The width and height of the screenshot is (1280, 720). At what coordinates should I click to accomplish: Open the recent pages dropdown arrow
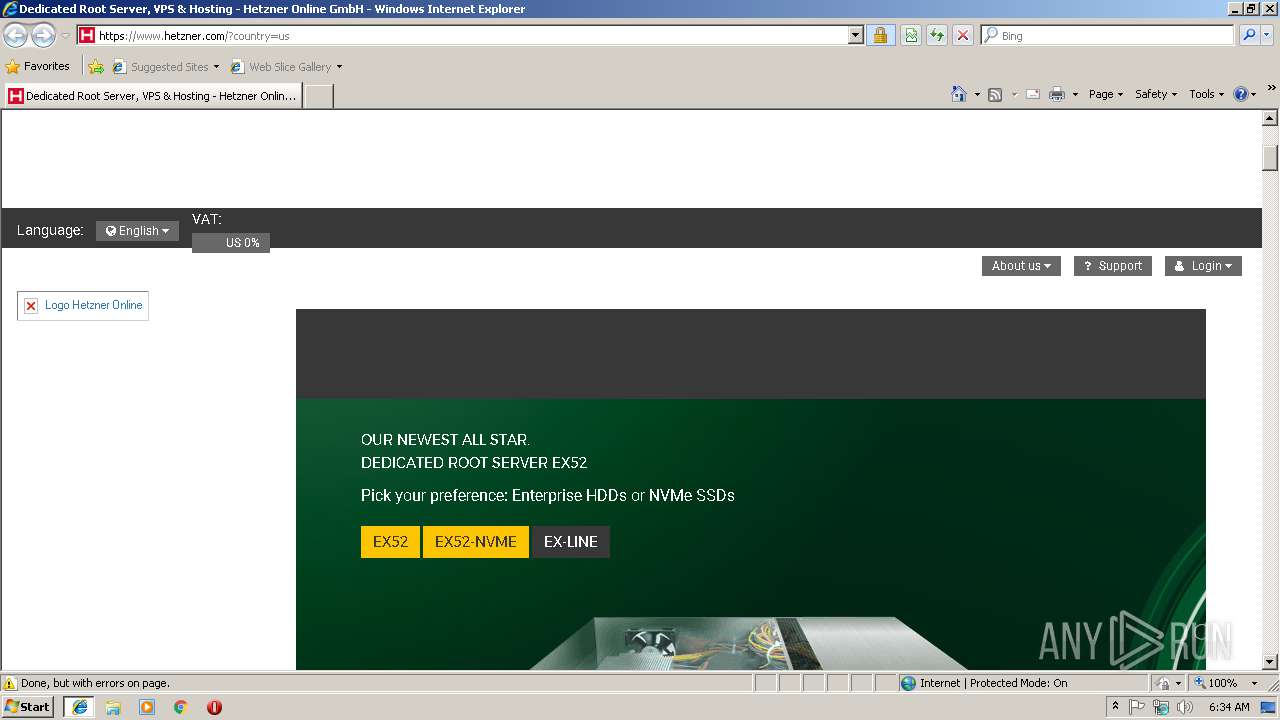point(65,36)
